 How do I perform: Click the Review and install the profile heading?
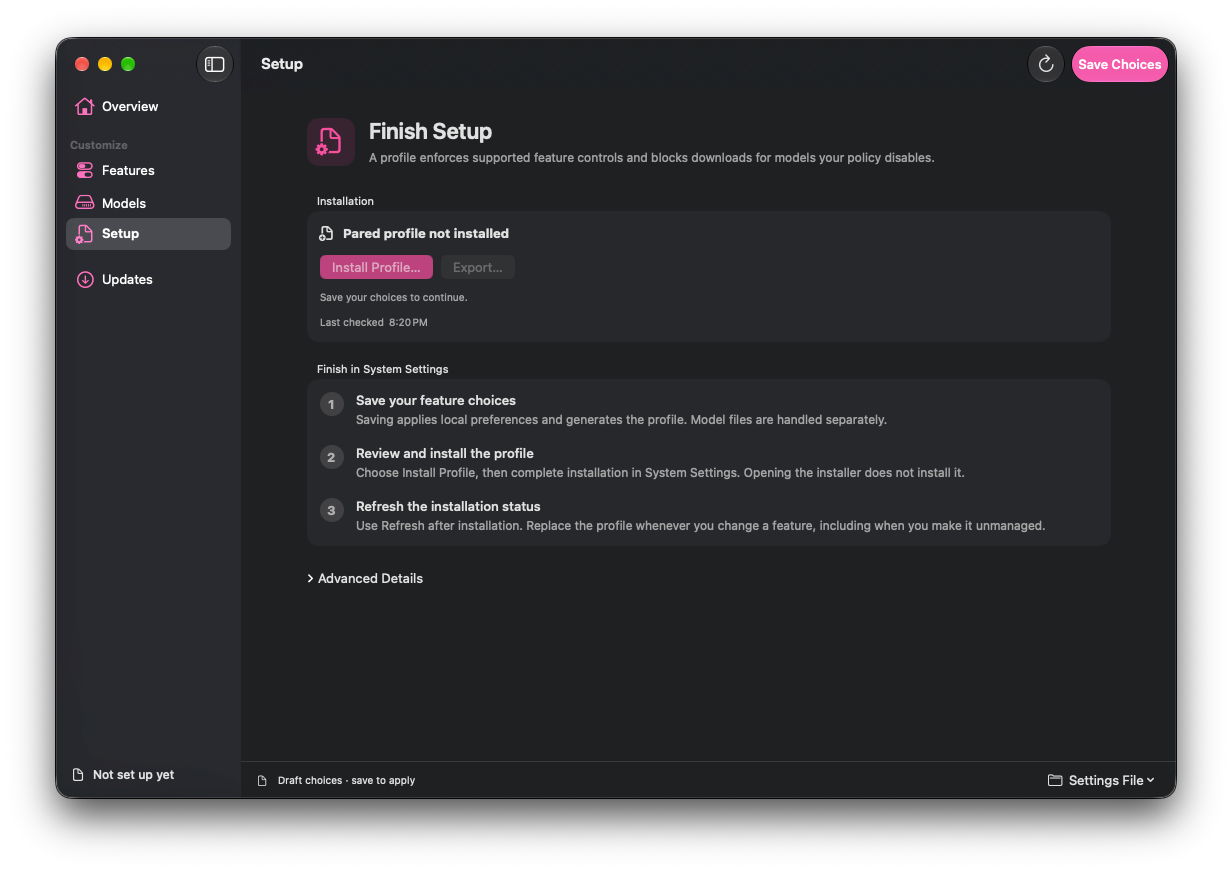pyautogui.click(x=445, y=453)
